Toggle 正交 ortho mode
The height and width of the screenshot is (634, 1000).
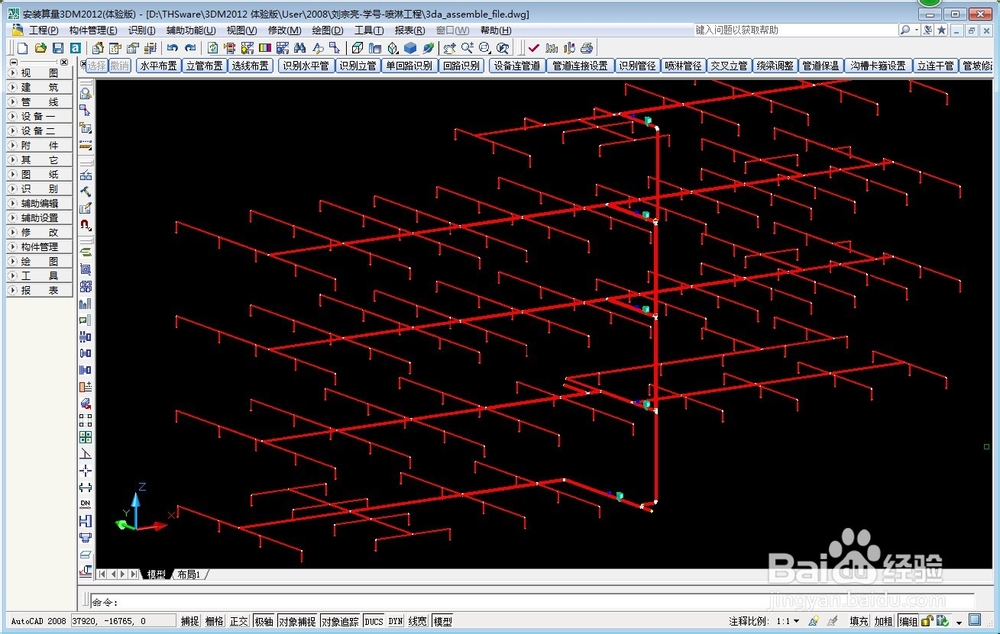239,621
